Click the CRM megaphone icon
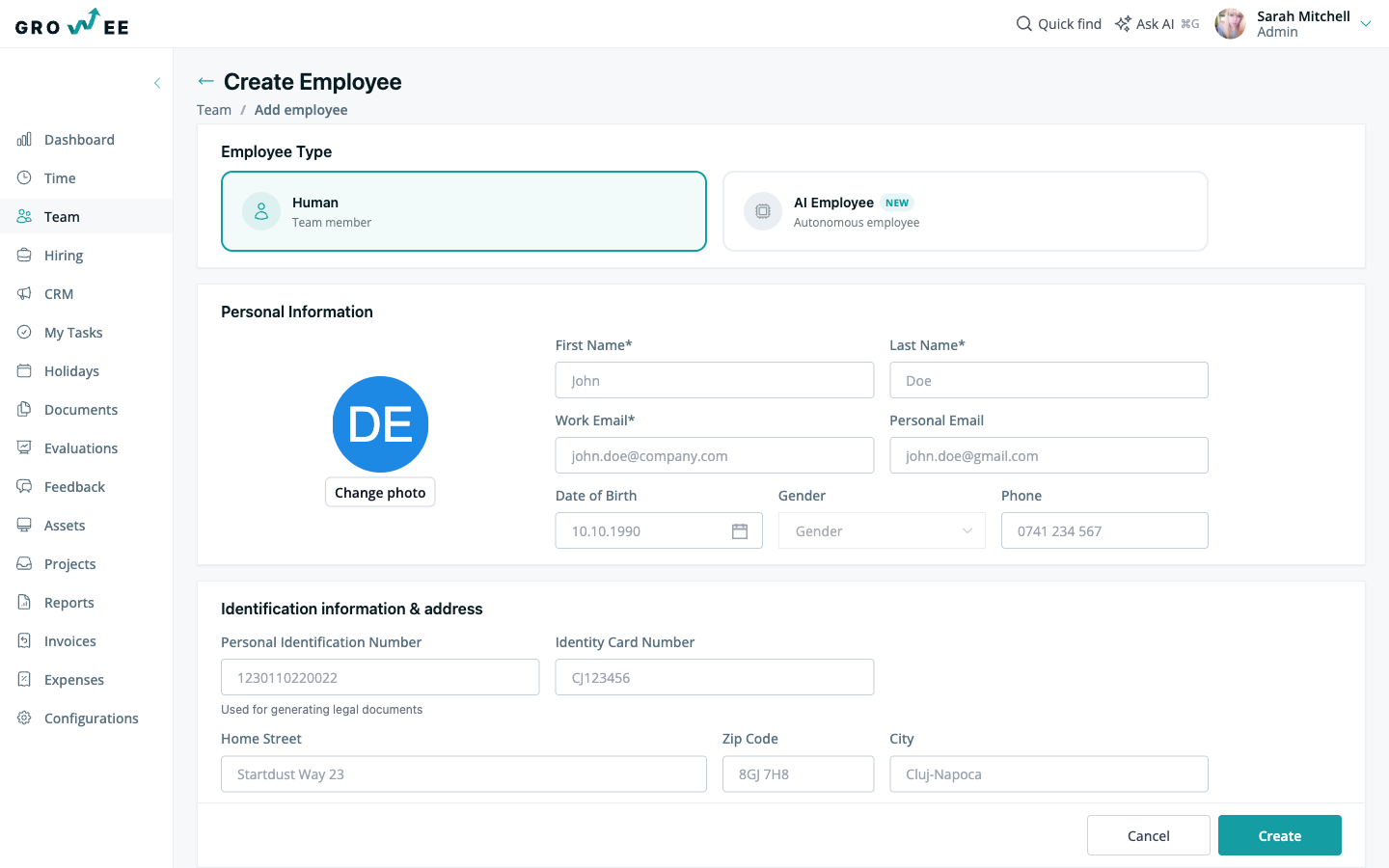1389x868 pixels. [24, 294]
